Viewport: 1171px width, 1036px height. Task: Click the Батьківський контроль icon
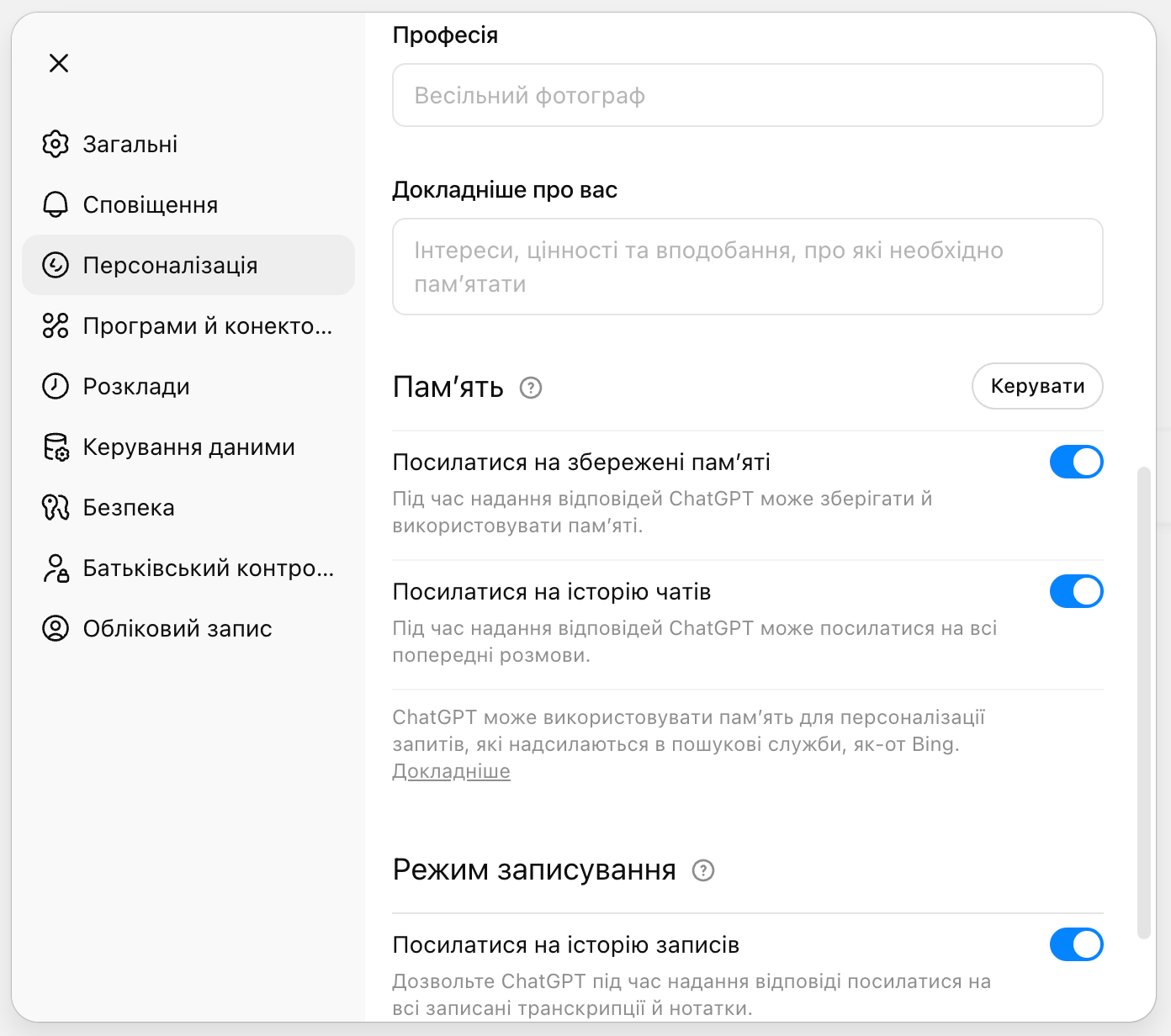pos(56,568)
